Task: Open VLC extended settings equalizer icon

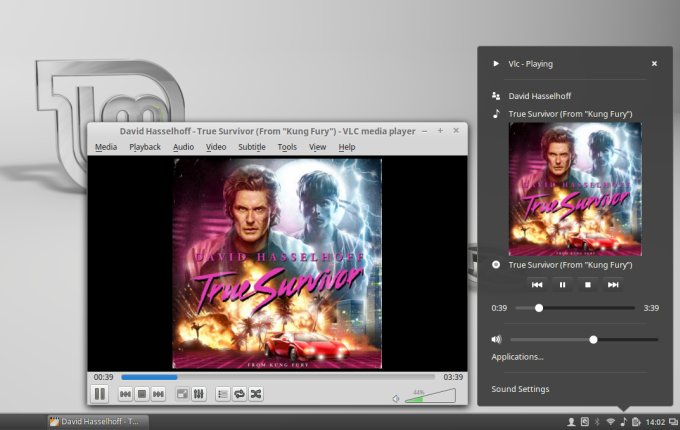Action: point(199,394)
